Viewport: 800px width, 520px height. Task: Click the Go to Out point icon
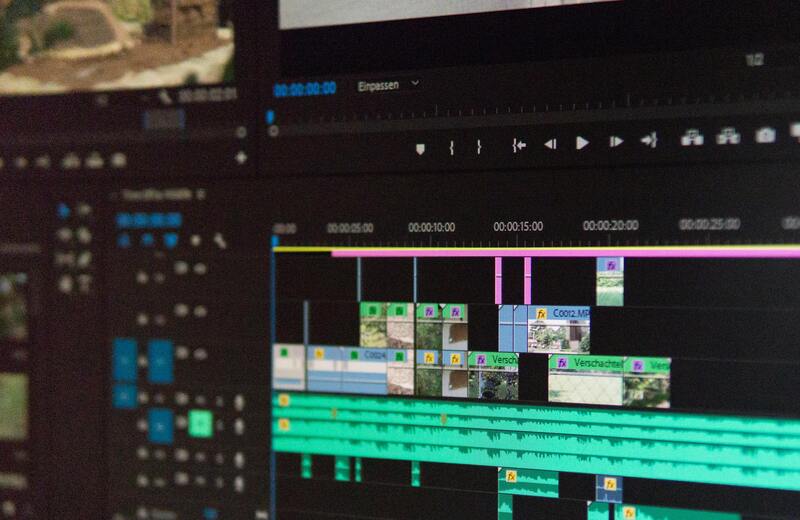(x=648, y=140)
